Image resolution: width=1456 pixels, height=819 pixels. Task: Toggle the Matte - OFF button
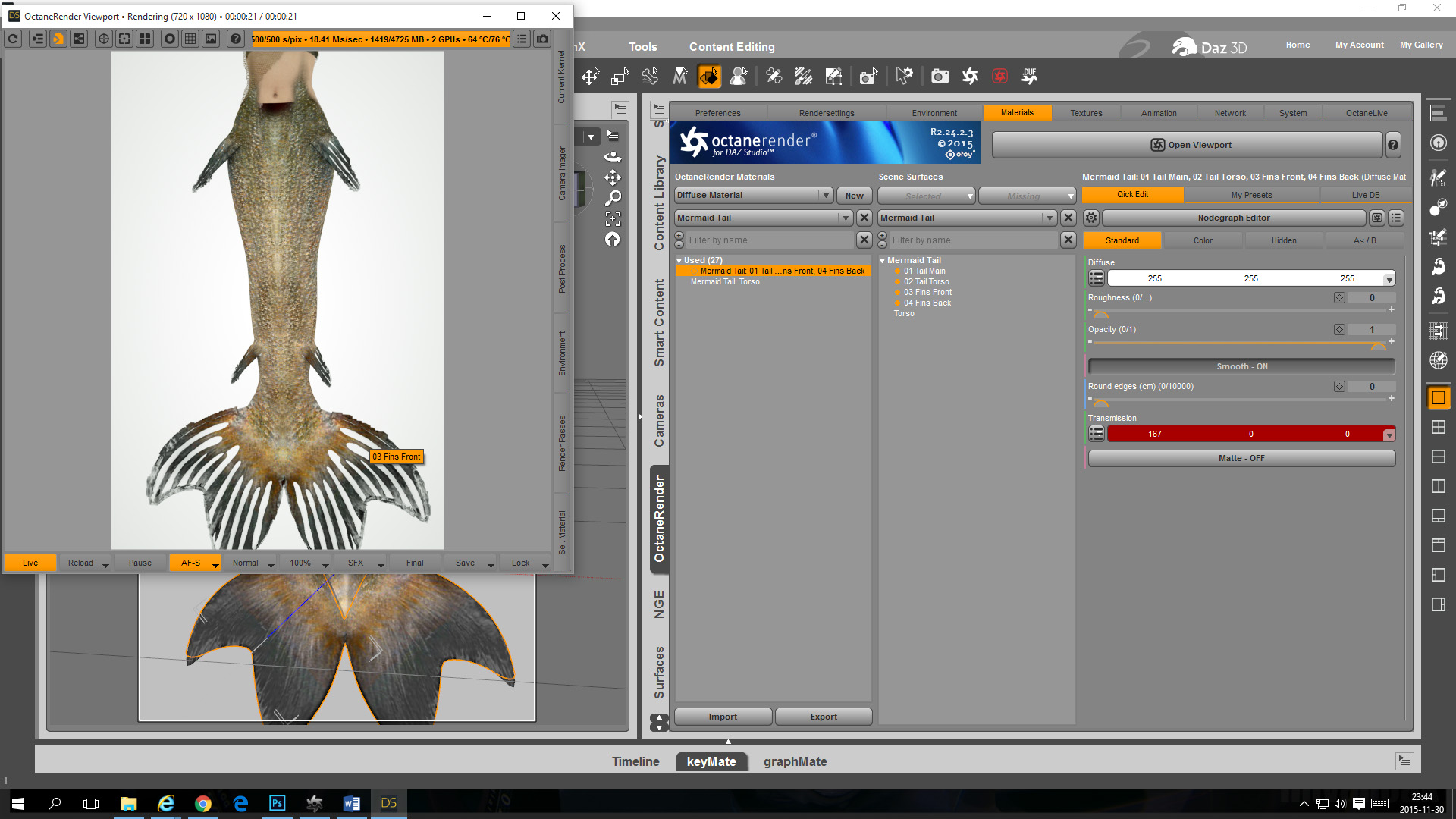[1241, 458]
